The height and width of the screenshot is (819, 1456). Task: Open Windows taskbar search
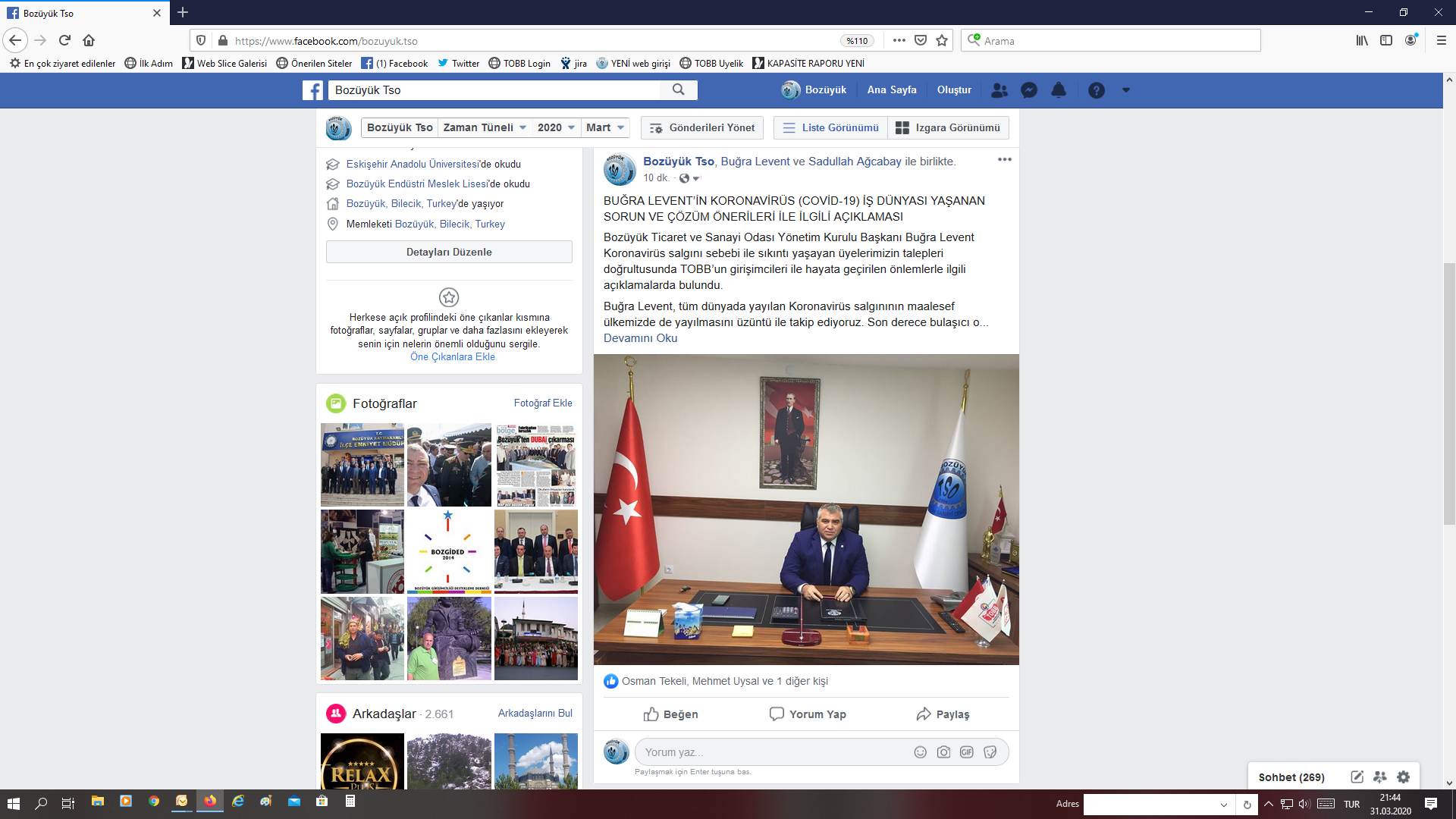42,803
